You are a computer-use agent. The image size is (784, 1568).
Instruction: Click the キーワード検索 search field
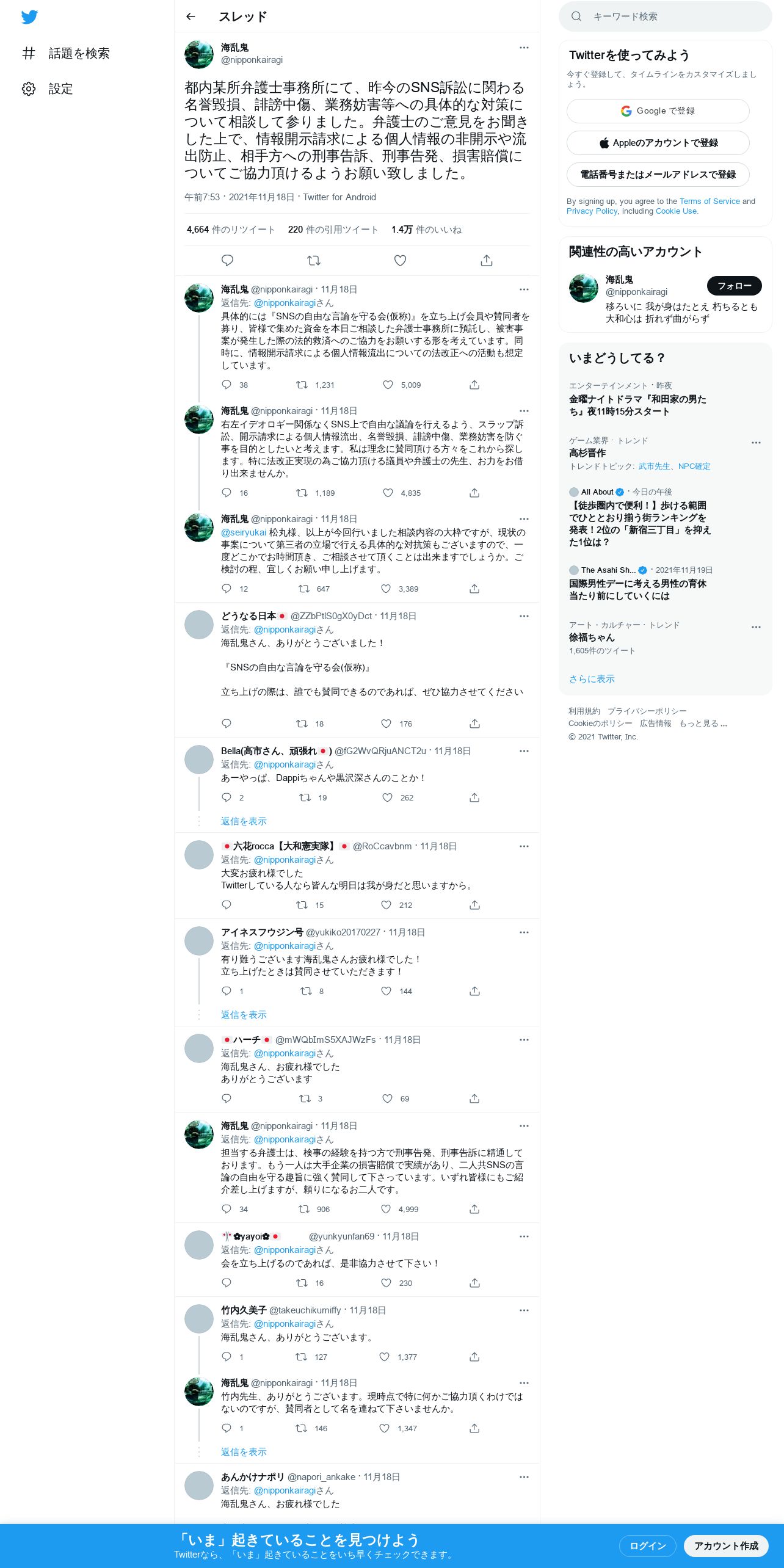tap(666, 16)
